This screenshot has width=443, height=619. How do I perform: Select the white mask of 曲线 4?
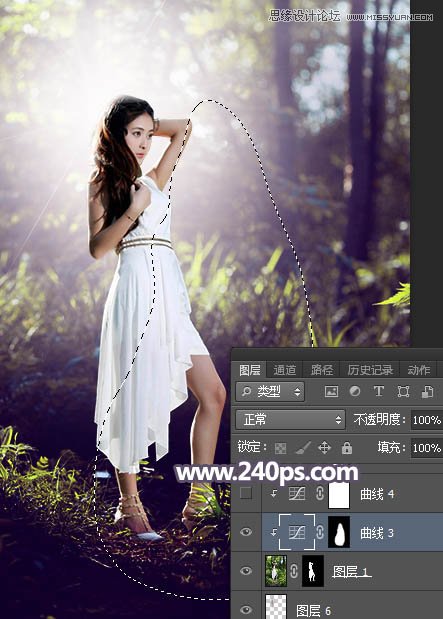tap(339, 493)
